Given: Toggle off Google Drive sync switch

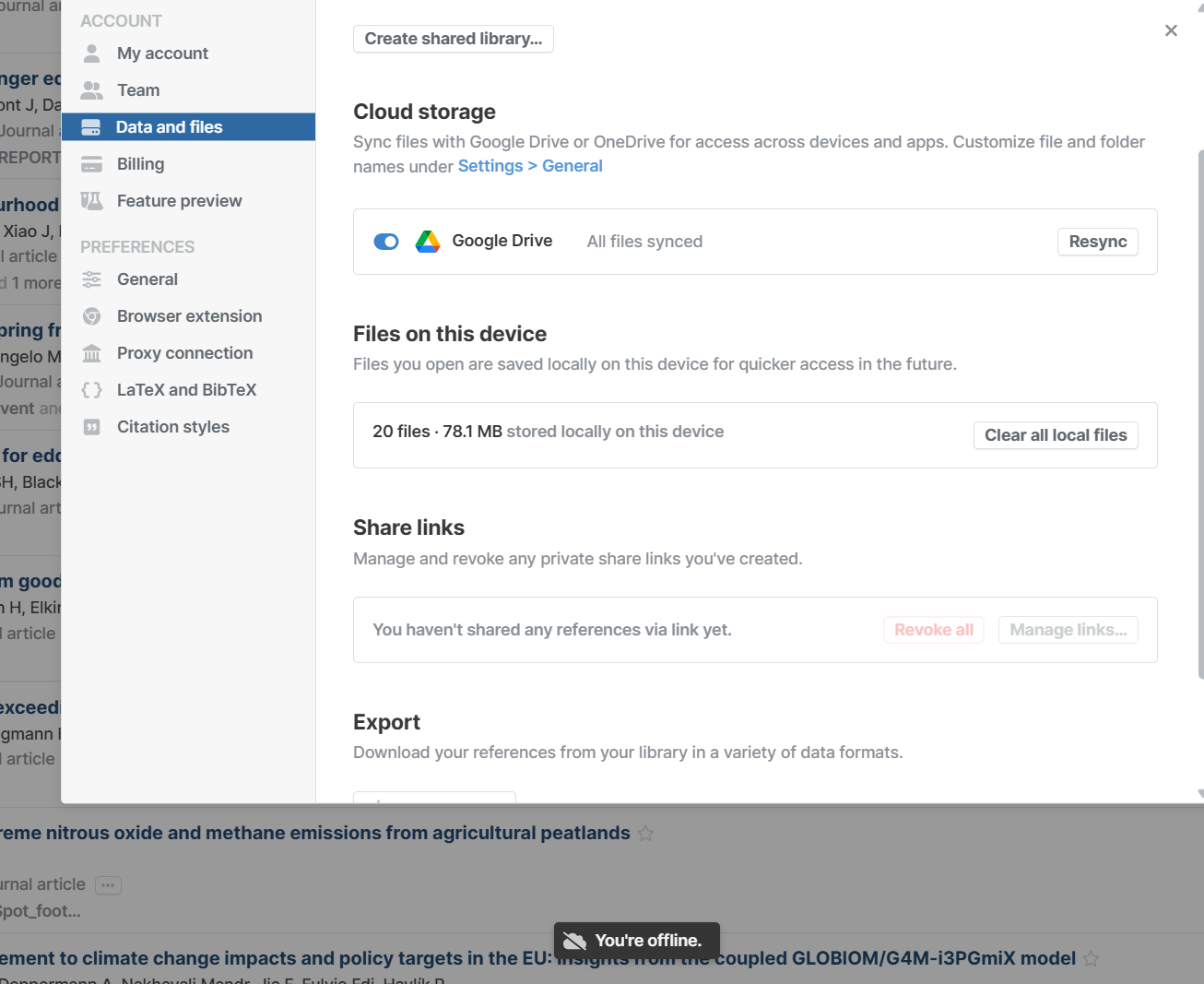Looking at the screenshot, I should coord(386,242).
